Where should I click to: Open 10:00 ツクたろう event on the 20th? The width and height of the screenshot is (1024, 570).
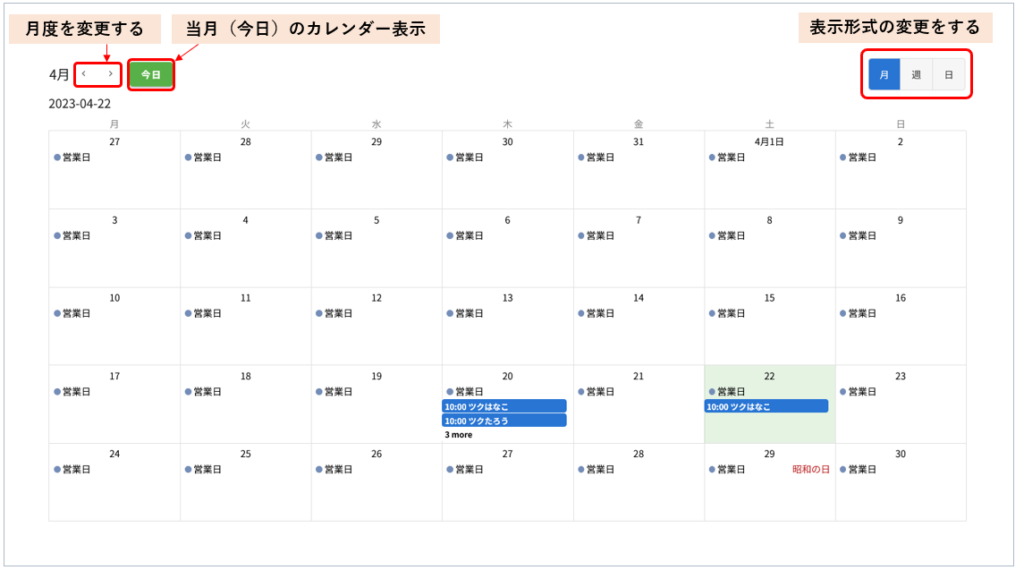pyautogui.click(x=504, y=421)
